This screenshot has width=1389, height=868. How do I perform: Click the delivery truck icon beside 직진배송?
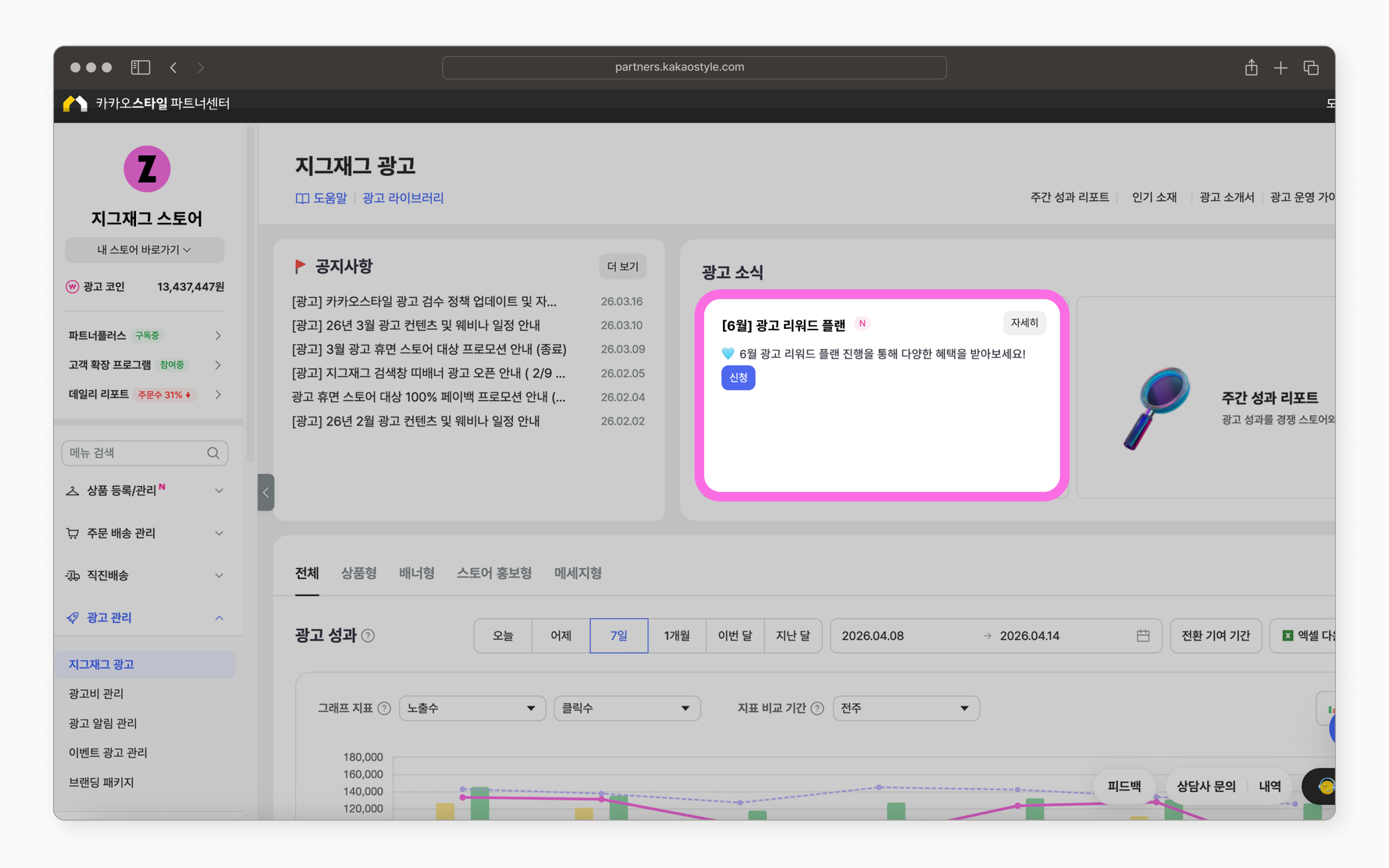click(72, 575)
